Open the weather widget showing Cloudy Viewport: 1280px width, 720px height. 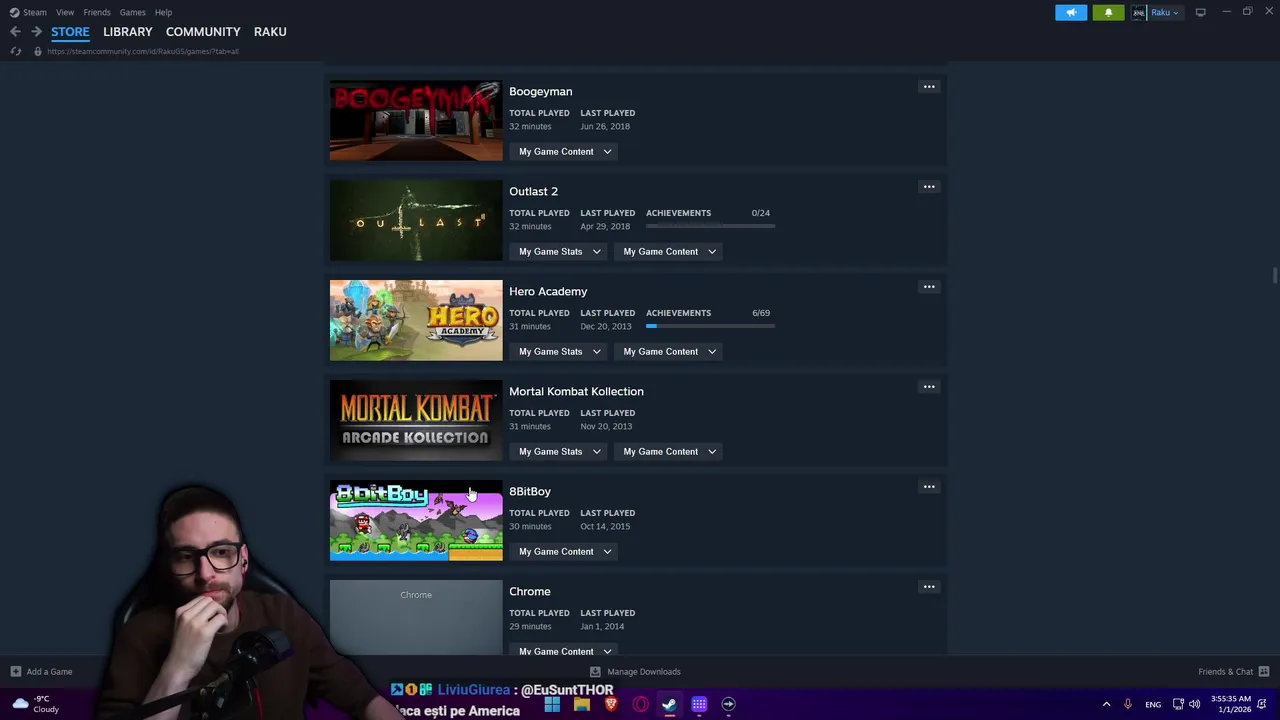click(34, 704)
